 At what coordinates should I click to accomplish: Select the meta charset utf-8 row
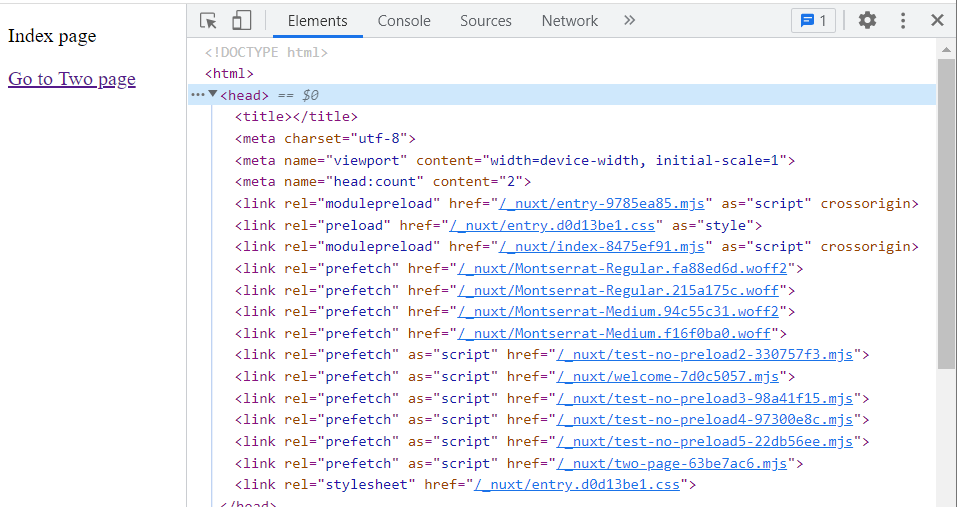(x=325, y=138)
